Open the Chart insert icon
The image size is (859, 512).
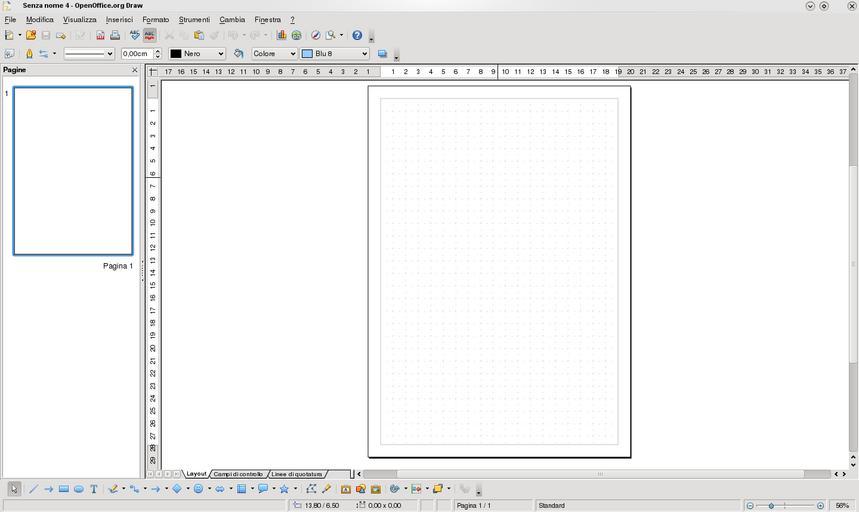pos(281,35)
